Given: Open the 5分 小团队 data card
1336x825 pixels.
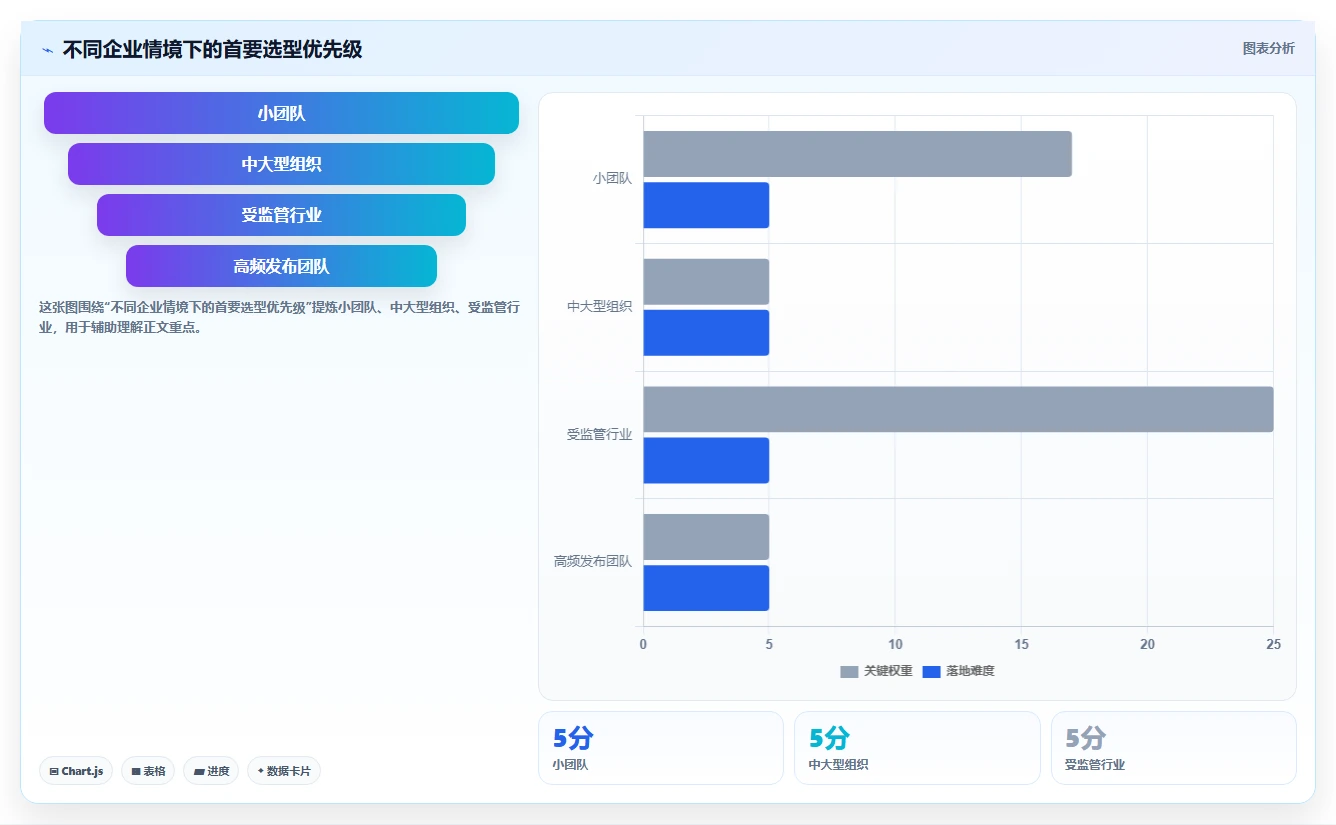Looking at the screenshot, I should click(661, 748).
